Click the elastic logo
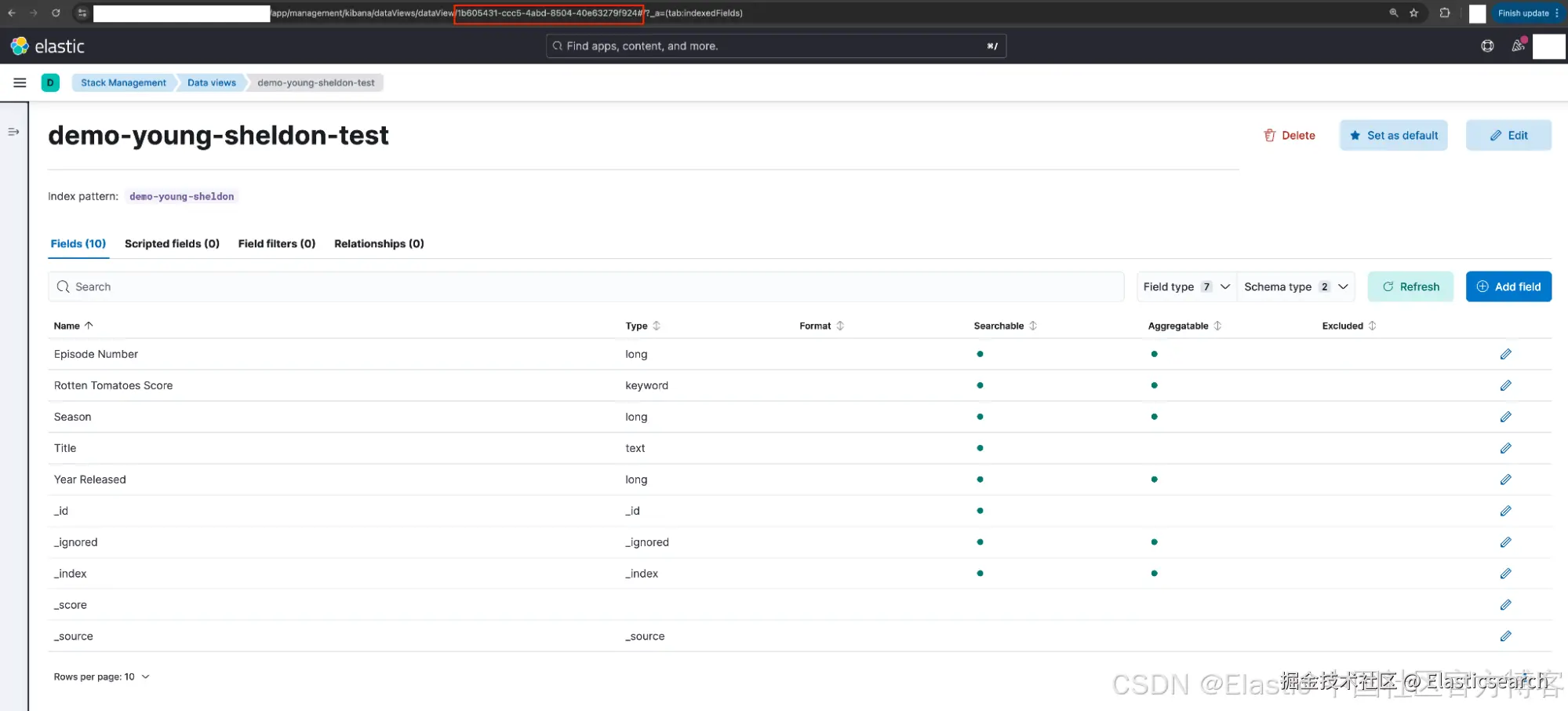Image resolution: width=1568 pixels, height=711 pixels. coord(47,46)
